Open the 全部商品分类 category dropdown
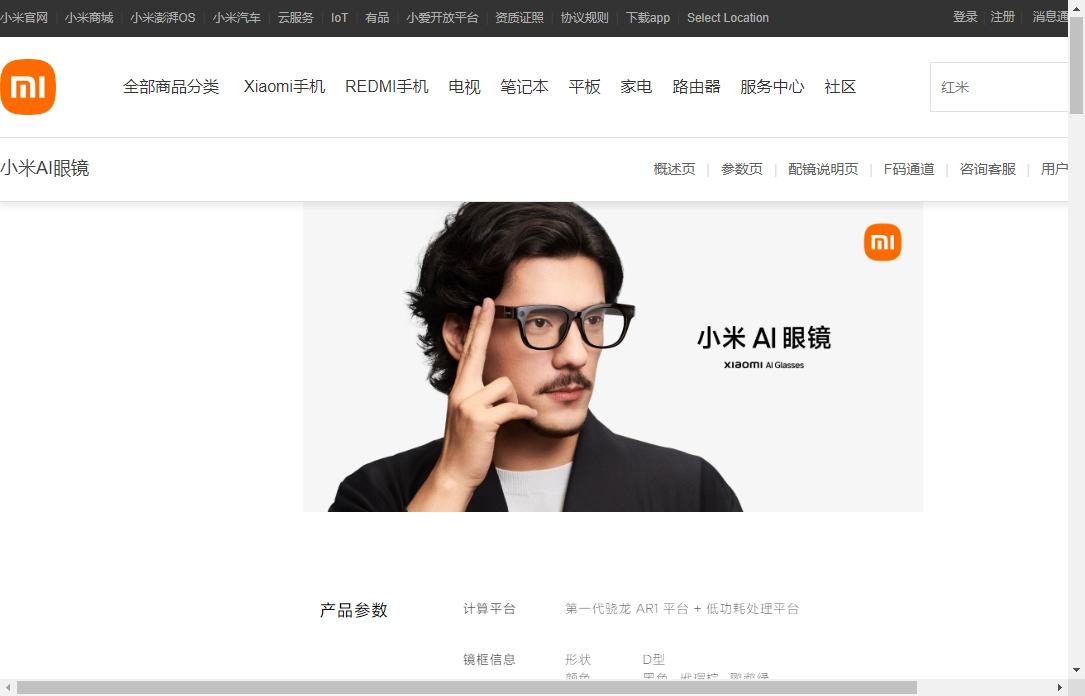The image size is (1085, 696). [x=172, y=87]
